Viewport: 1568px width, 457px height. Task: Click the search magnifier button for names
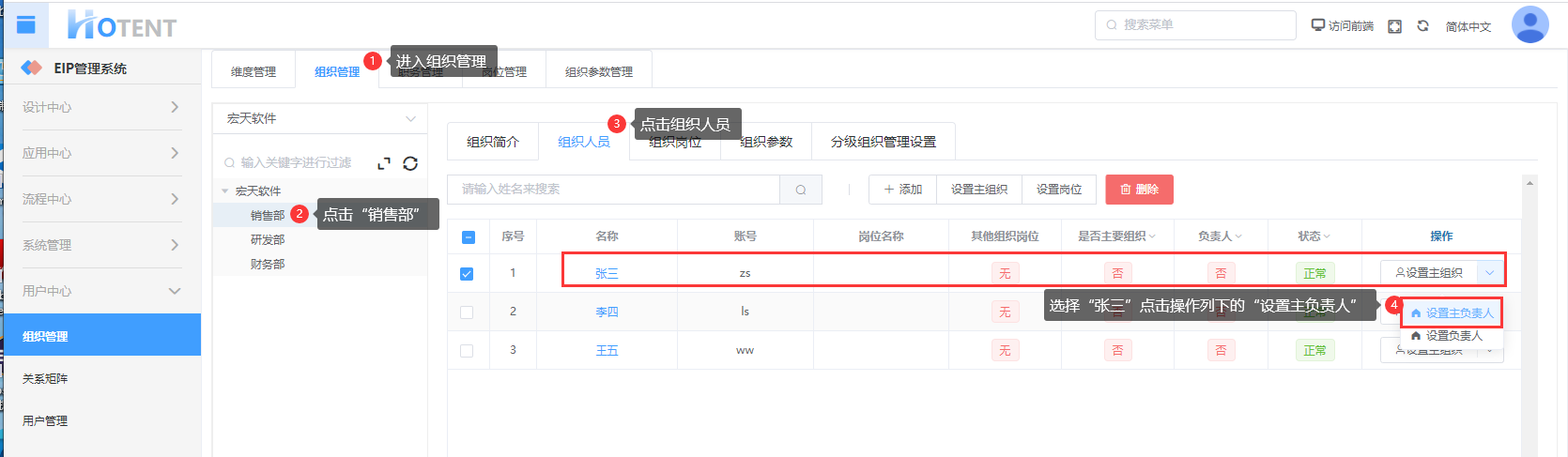pos(801,190)
